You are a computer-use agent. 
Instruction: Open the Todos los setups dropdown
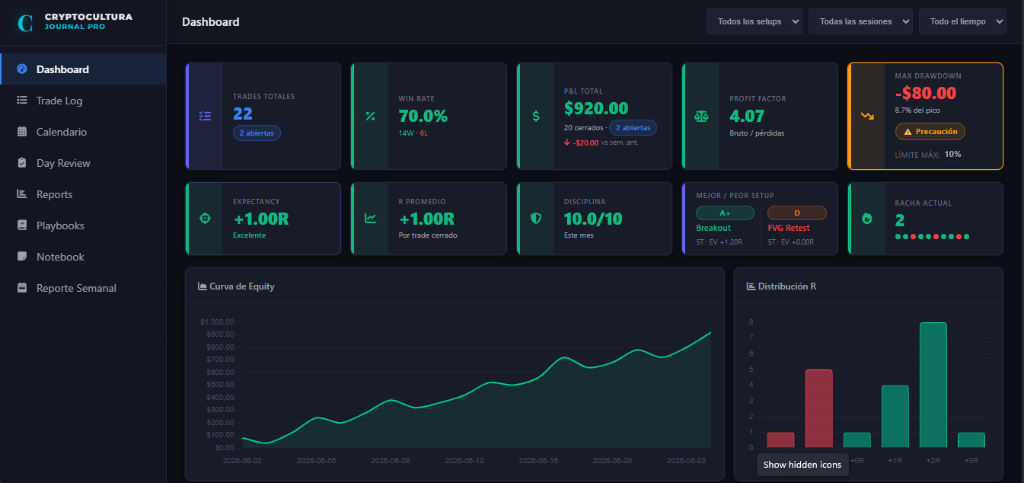[754, 21]
